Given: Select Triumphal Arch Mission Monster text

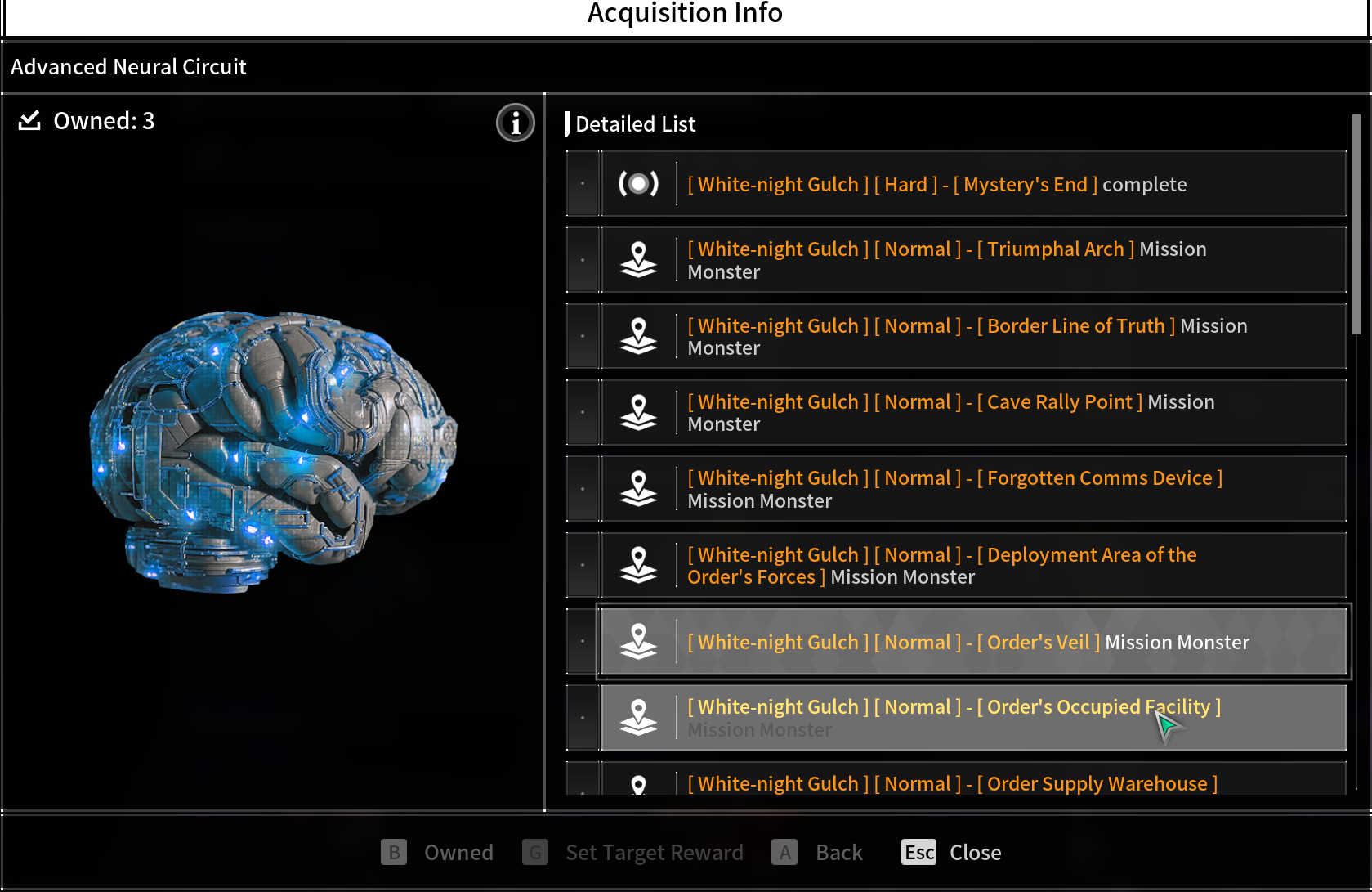Looking at the screenshot, I should (946, 260).
